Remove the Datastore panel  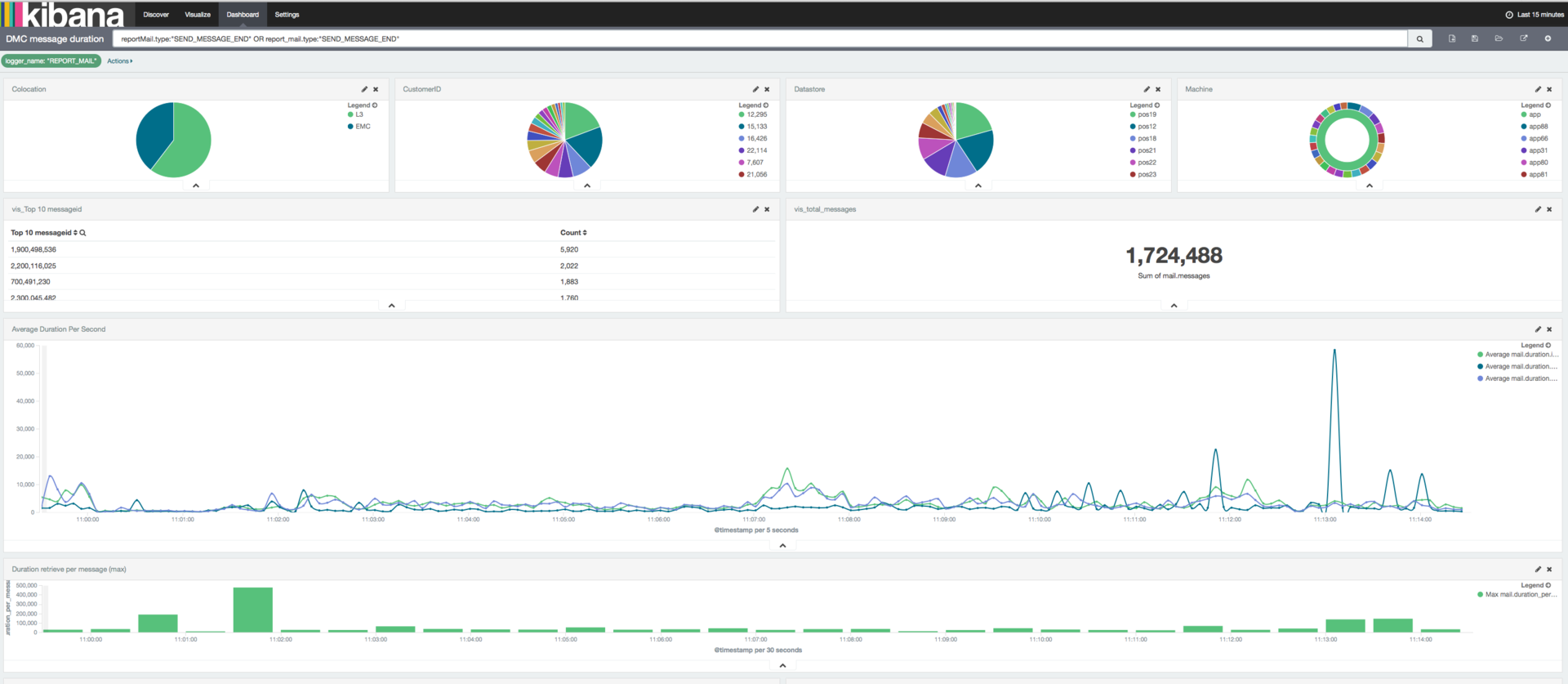[1158, 89]
